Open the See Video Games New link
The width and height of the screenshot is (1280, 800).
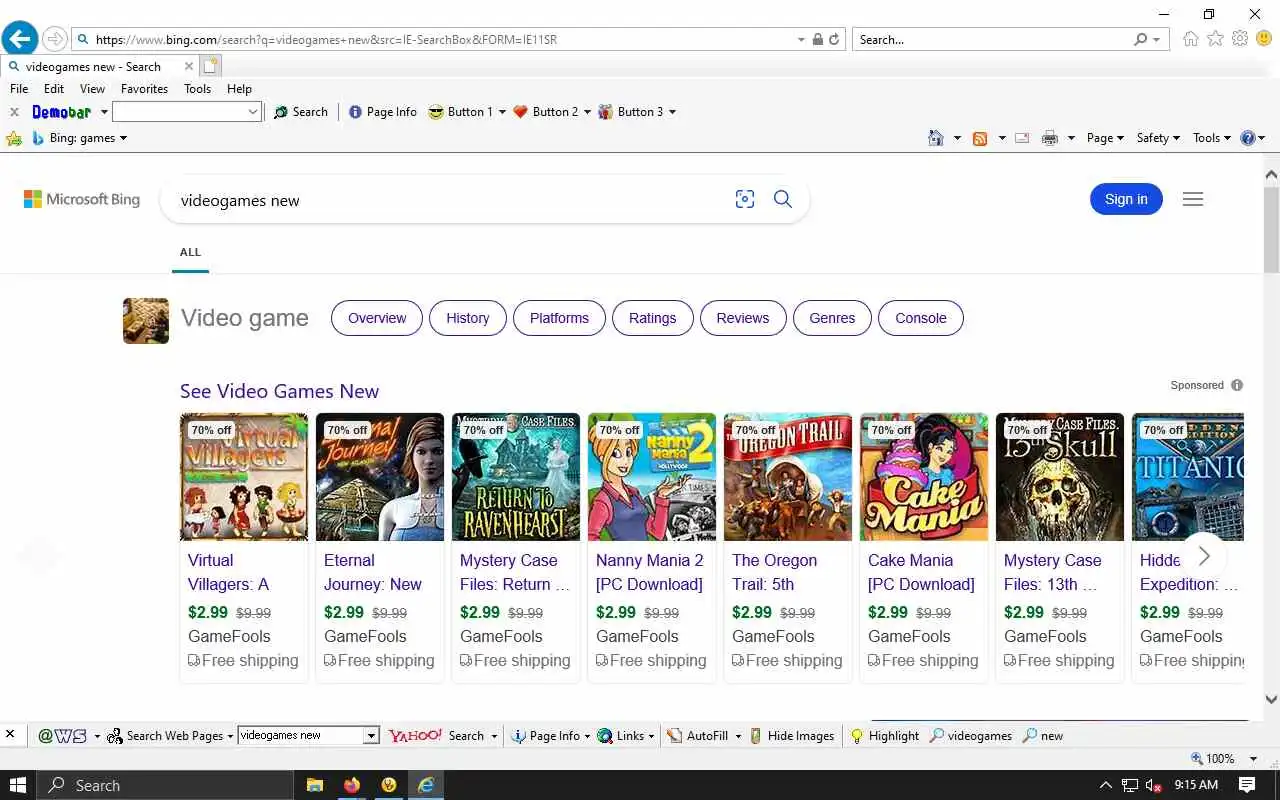pyautogui.click(x=279, y=391)
